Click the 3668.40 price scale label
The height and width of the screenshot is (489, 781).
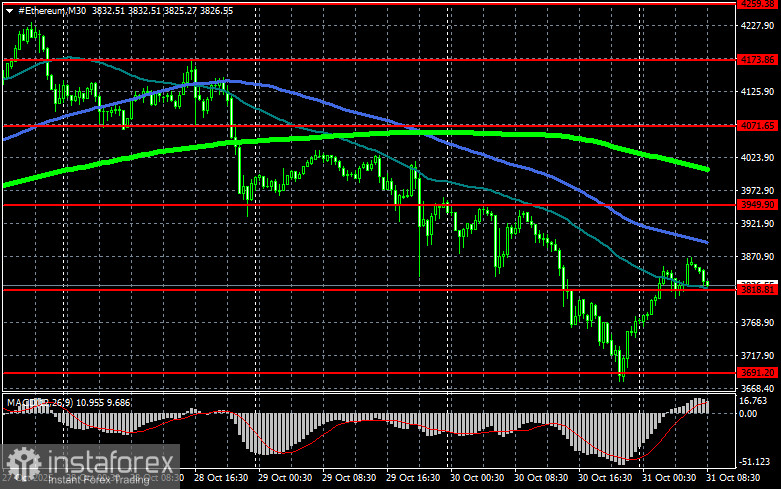[x=757, y=388]
